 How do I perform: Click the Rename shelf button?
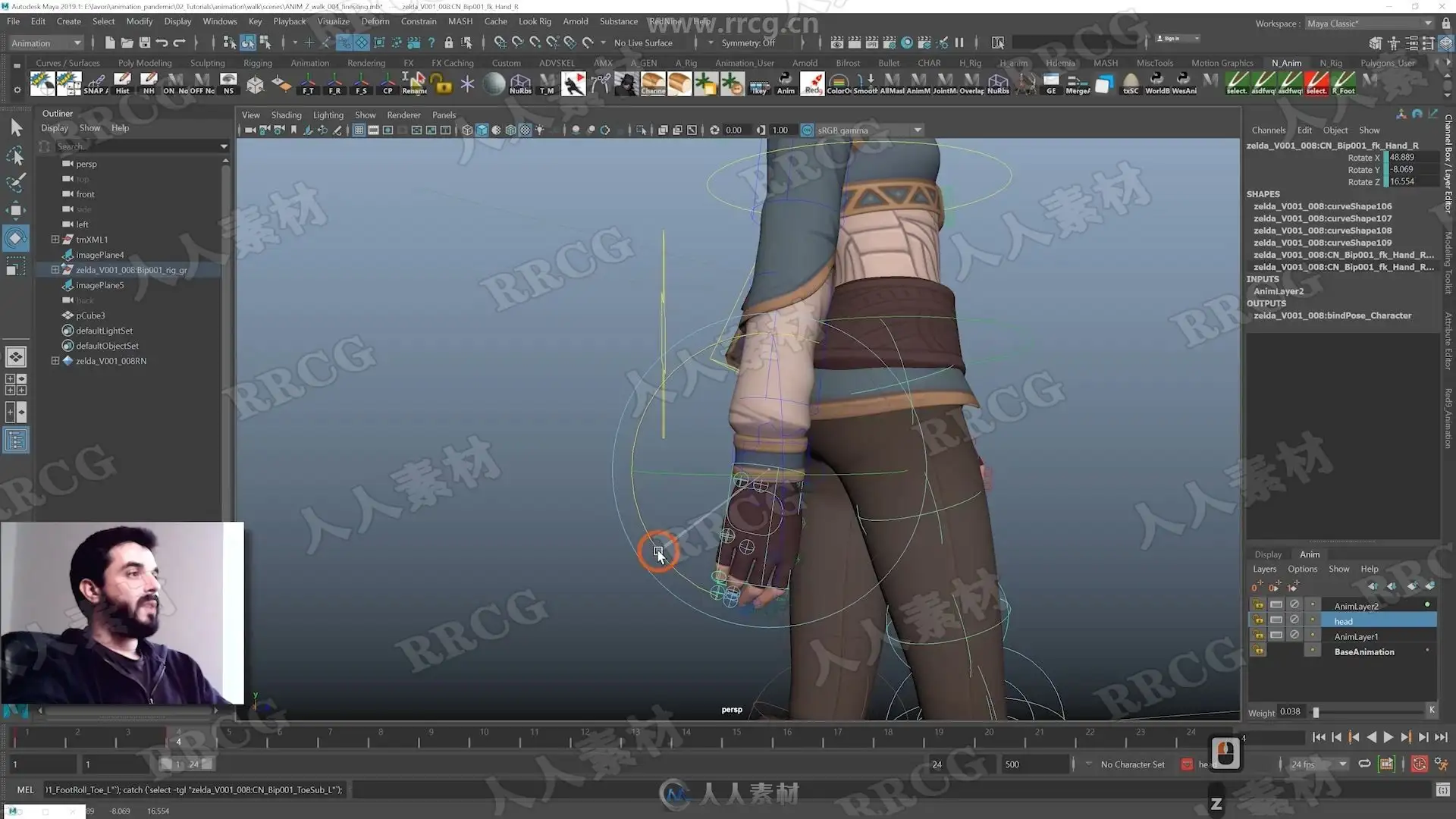click(414, 83)
